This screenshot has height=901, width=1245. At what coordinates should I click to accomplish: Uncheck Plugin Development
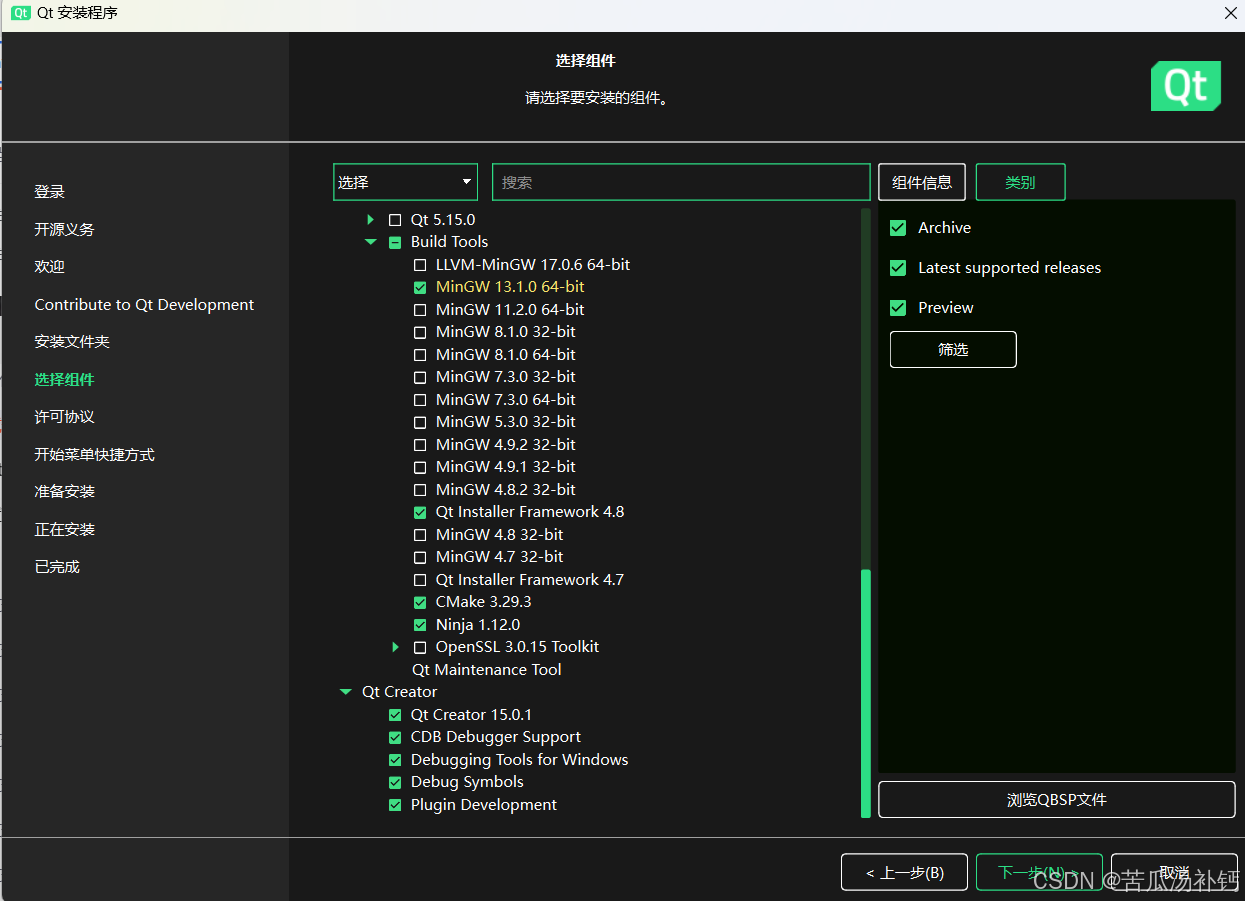tap(395, 805)
